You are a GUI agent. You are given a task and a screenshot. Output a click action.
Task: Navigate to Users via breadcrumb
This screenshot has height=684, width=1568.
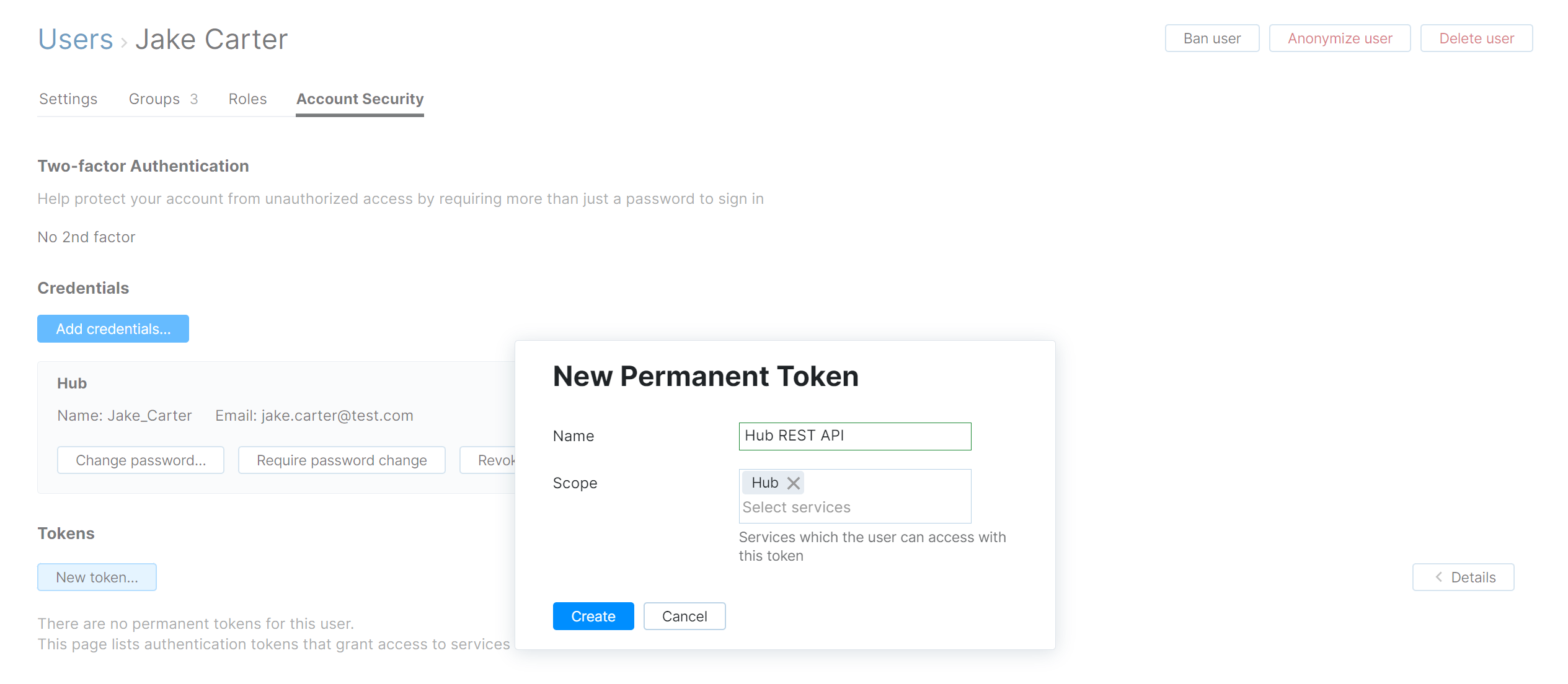(x=74, y=38)
